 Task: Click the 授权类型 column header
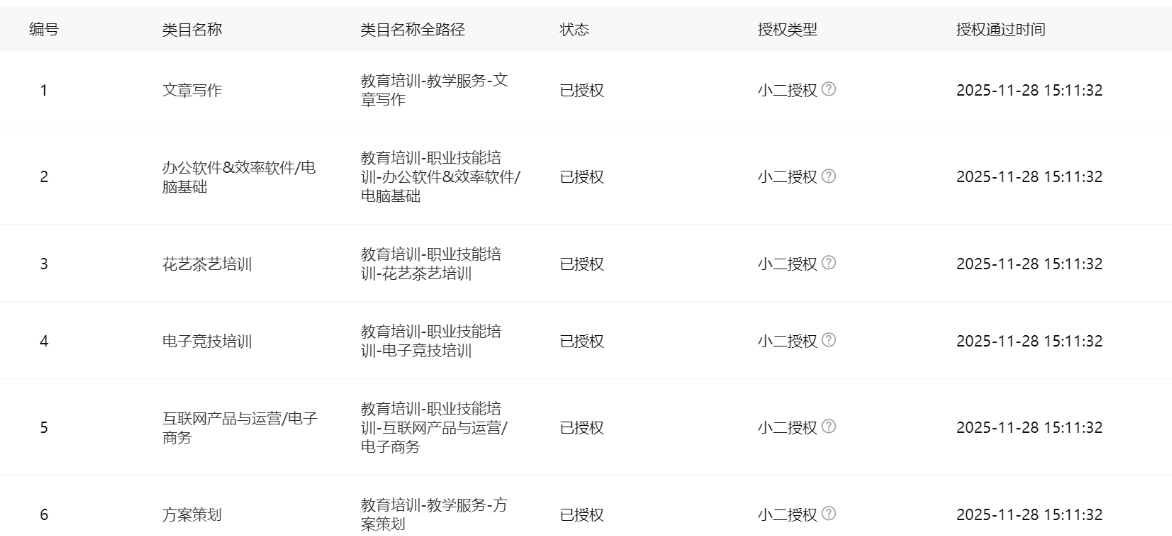[x=788, y=30]
